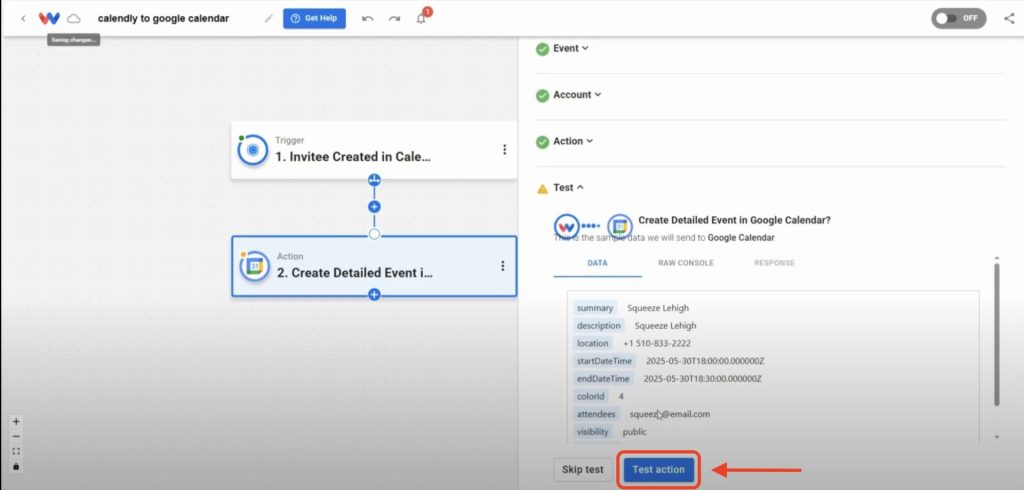Undo the last change
Screen dimensions: 1024x490
368,18
